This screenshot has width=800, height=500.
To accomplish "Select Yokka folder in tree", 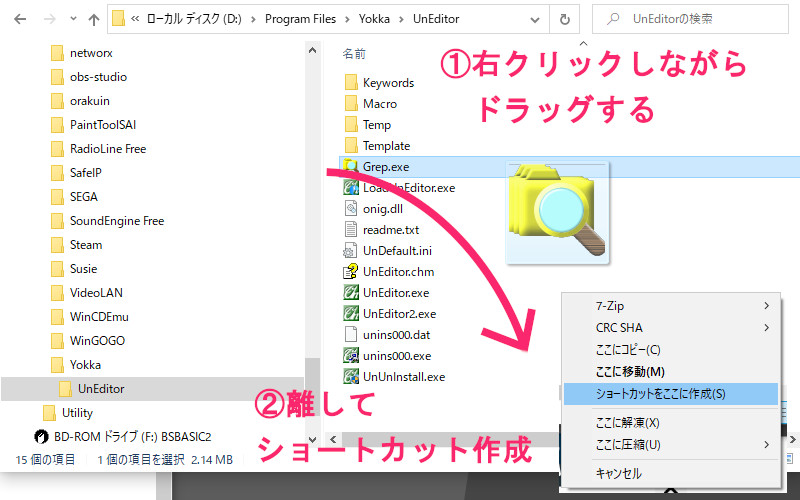I will [76, 365].
